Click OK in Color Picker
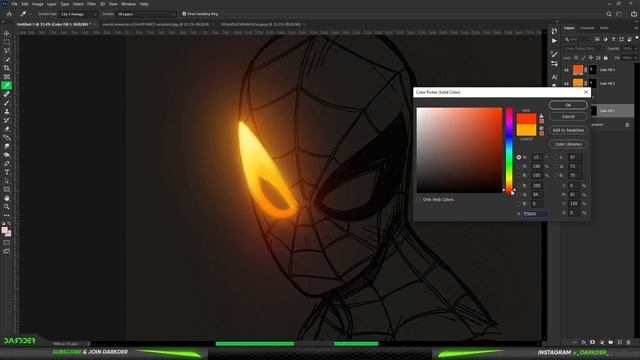This screenshot has height=360, width=640. tap(568, 105)
